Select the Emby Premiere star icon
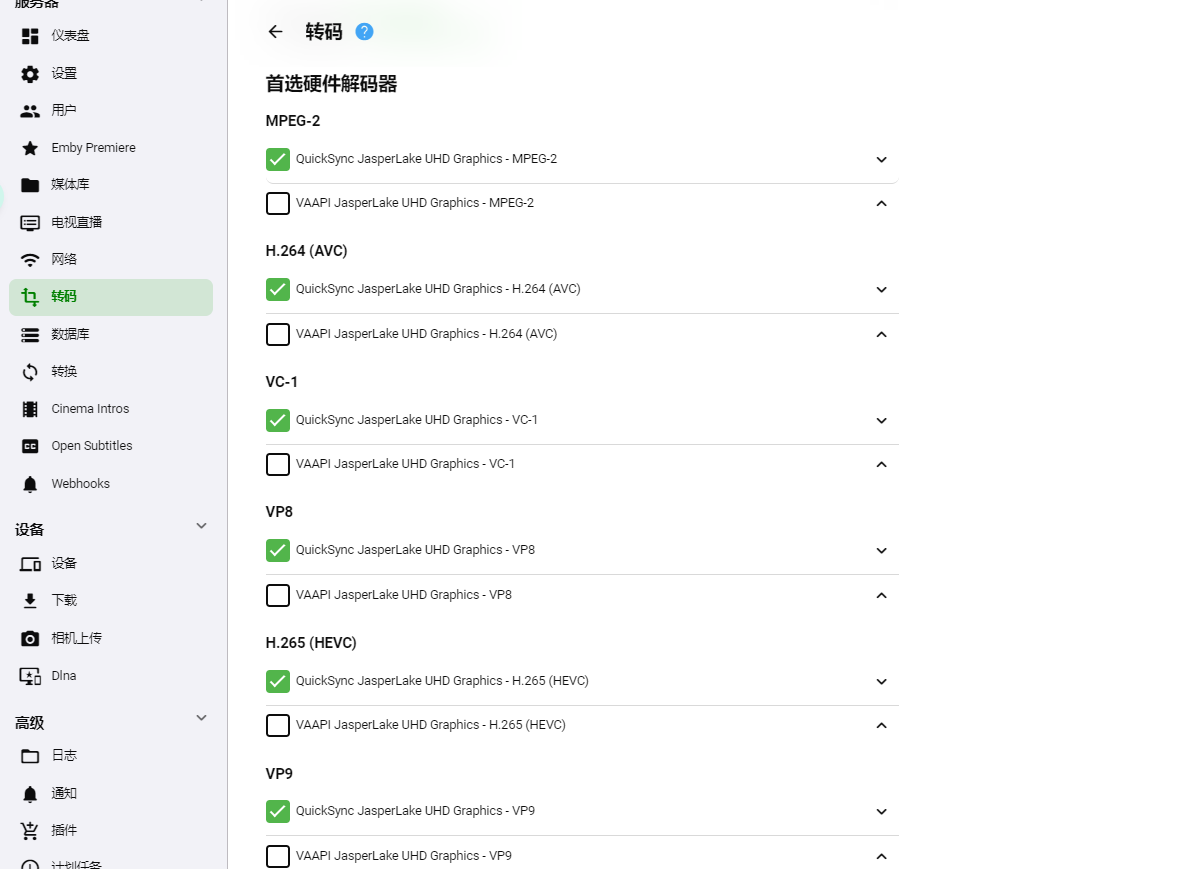This screenshot has width=1179, height=869. click(x=30, y=148)
